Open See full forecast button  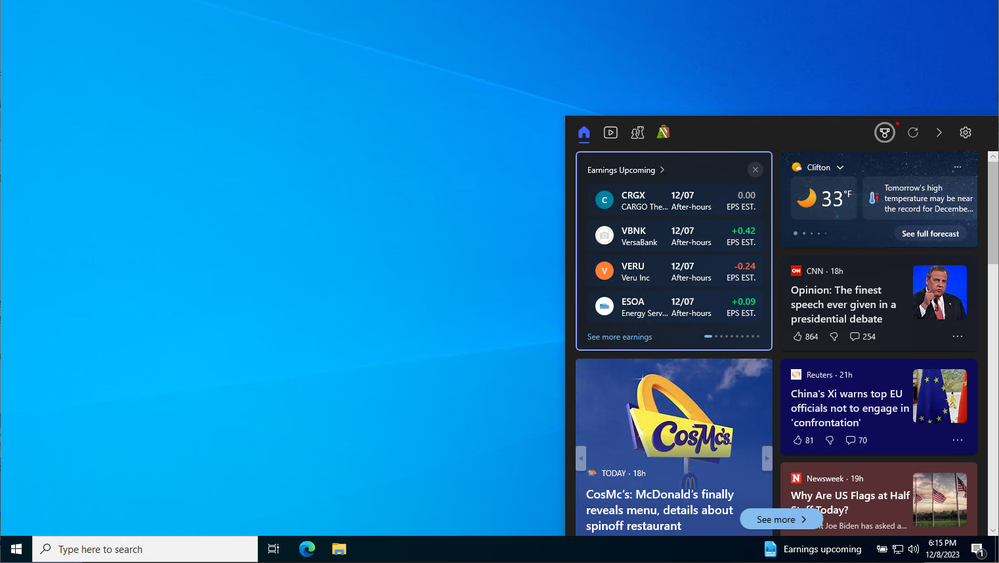pos(930,234)
